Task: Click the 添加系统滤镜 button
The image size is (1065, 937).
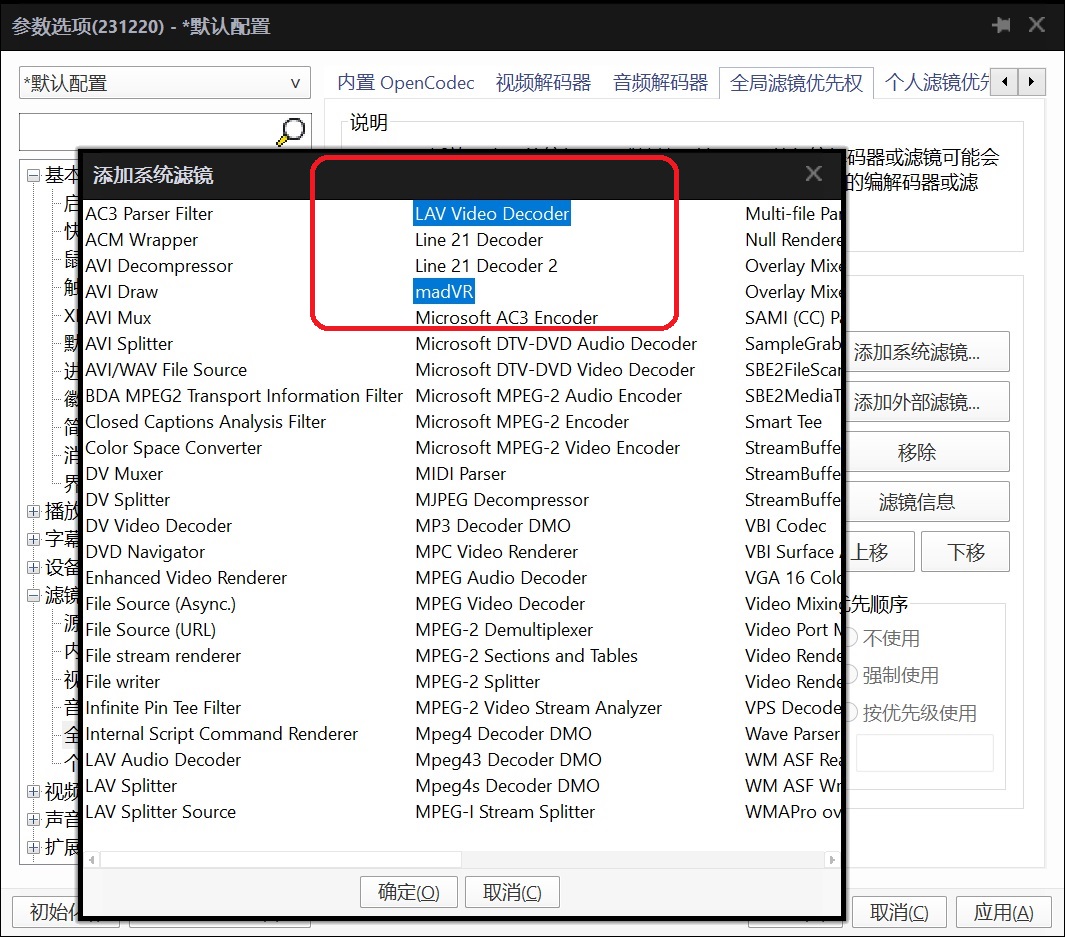Action: tap(926, 352)
